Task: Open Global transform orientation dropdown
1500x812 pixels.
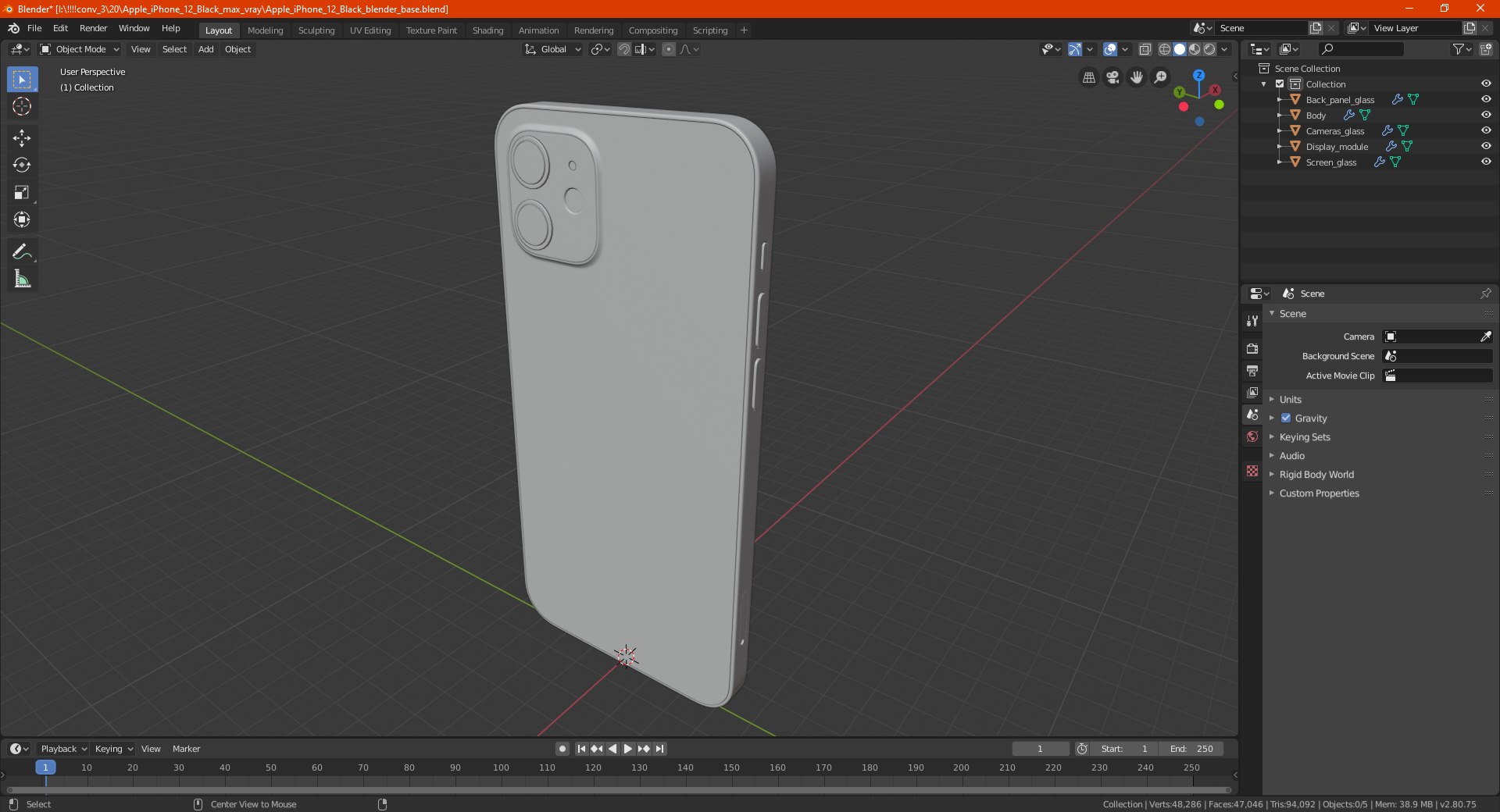Action: [x=552, y=49]
